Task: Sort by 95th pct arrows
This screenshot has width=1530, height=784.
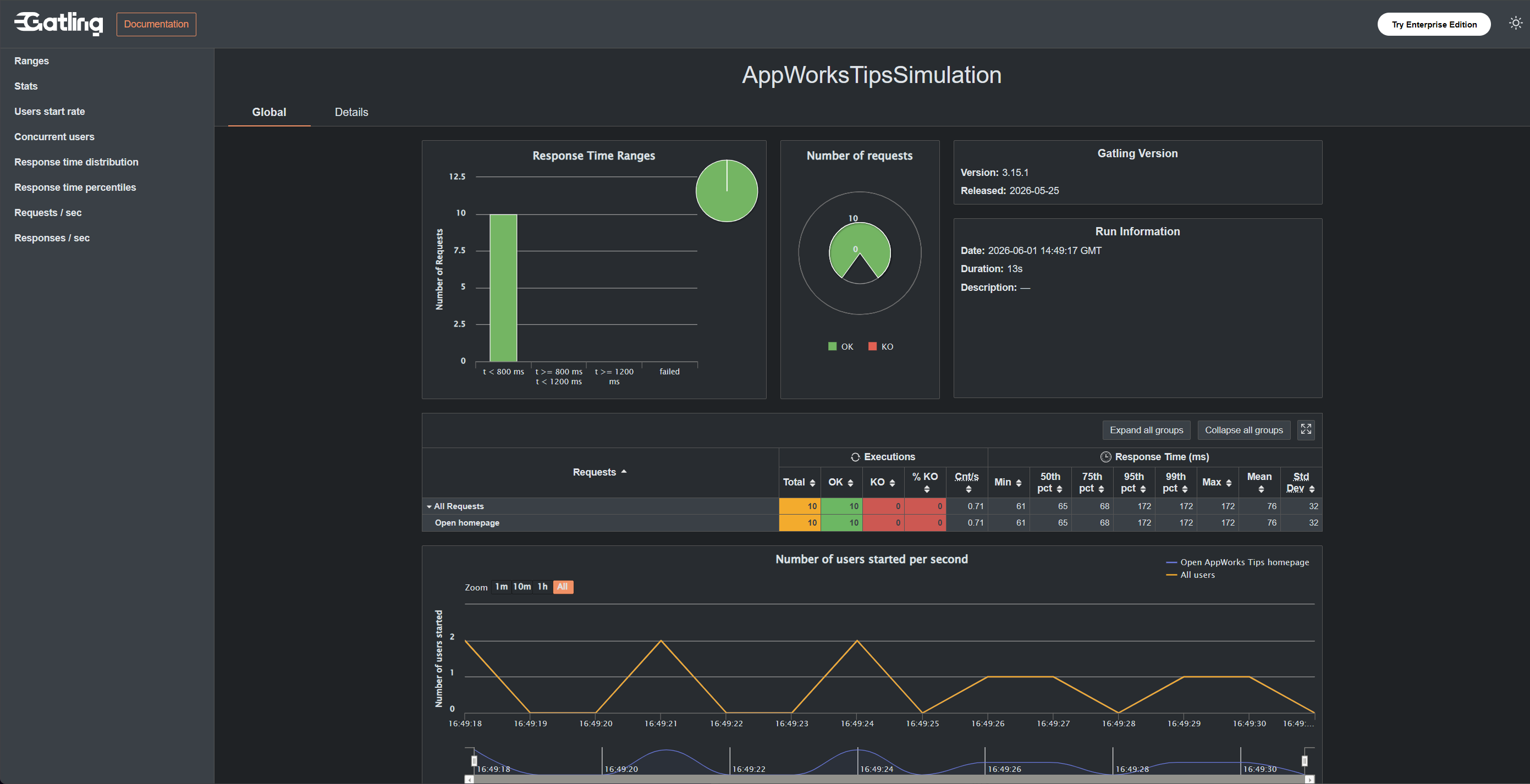Action: tap(1143, 489)
